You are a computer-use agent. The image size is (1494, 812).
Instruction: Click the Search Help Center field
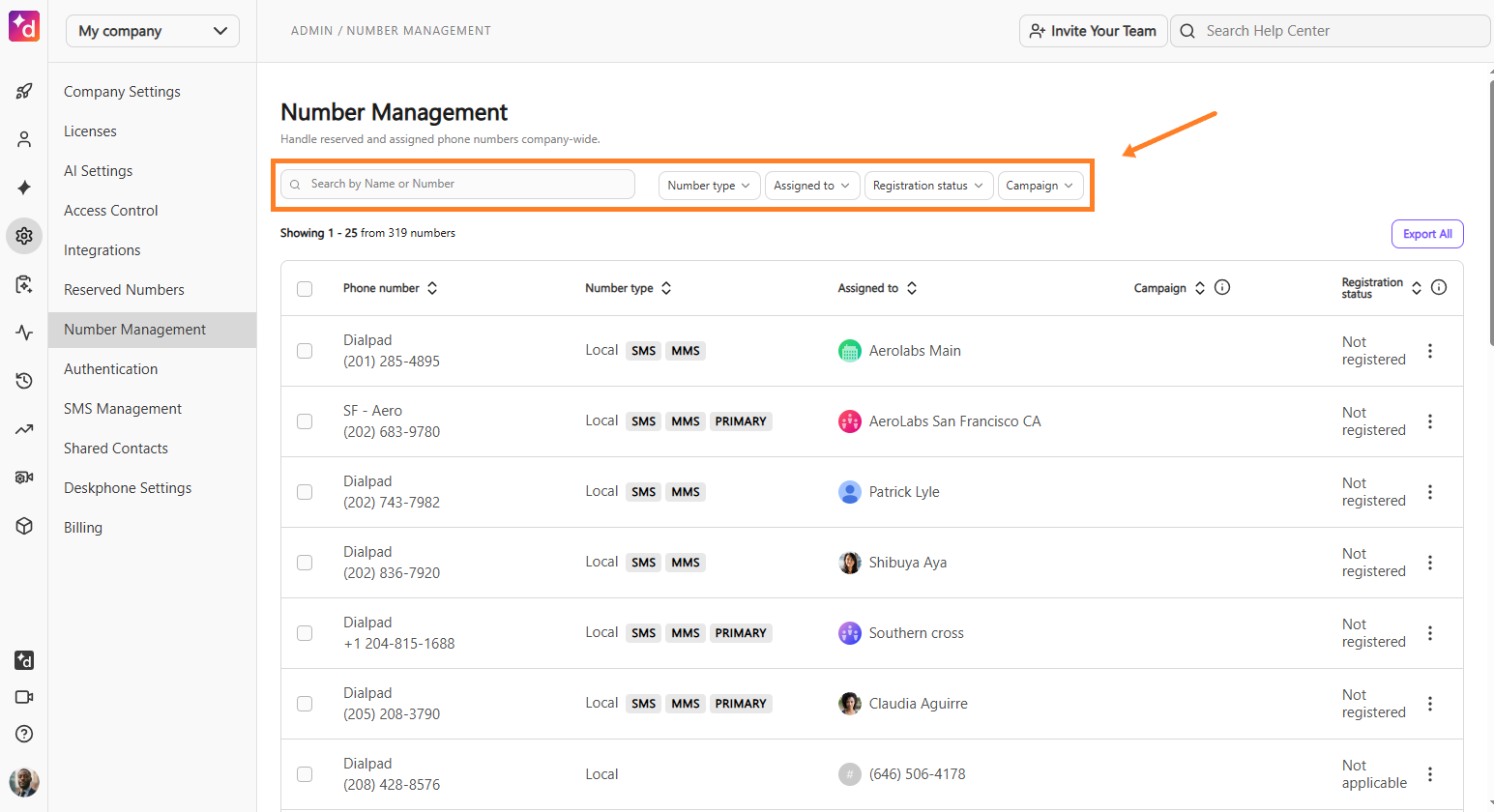coord(1331,31)
